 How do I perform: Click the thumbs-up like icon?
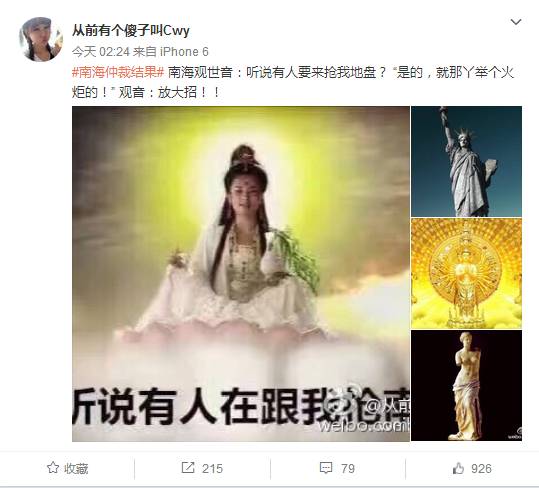(458, 468)
